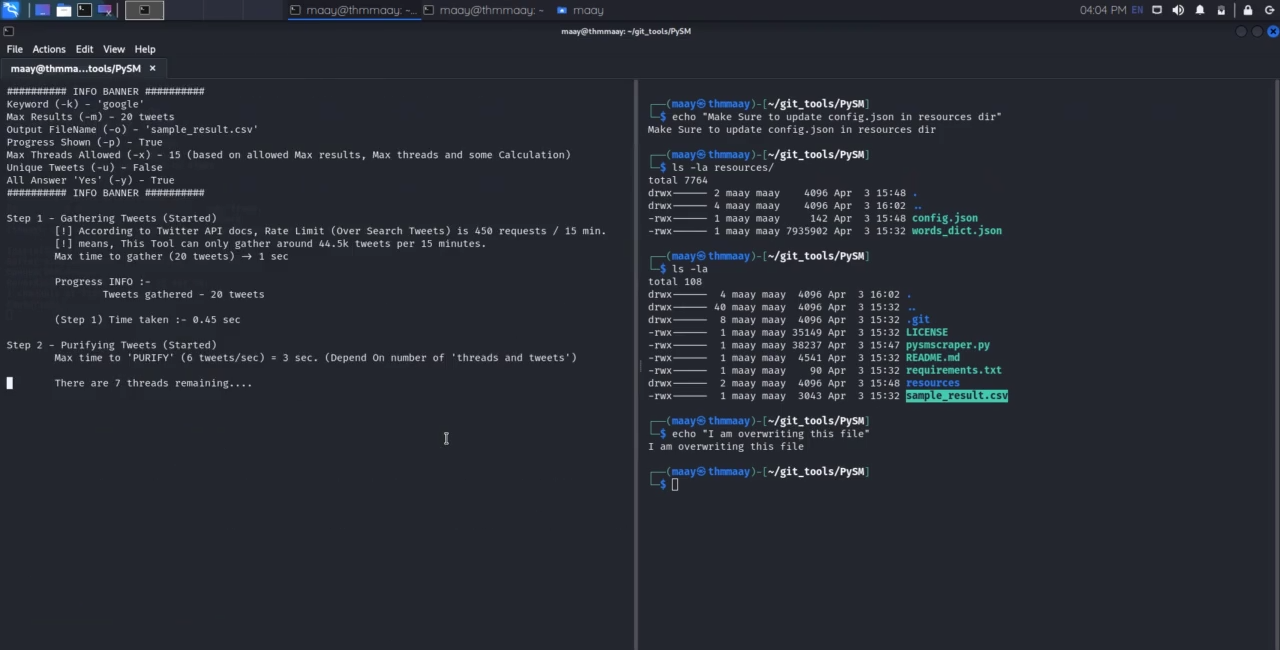Click the terminal window icon in title bar
The width and height of the screenshot is (1280, 650).
tap(8, 31)
